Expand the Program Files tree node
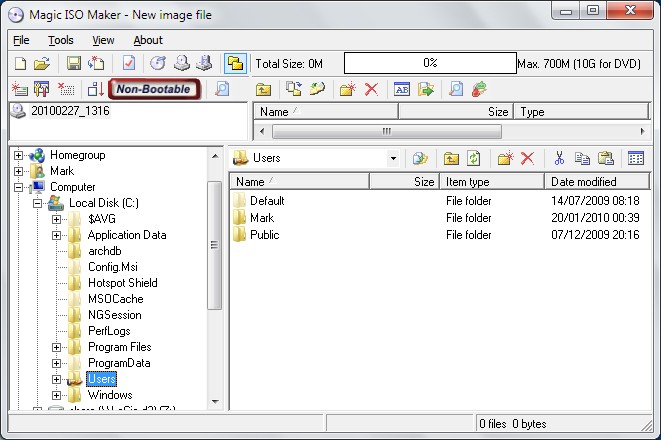 (57, 347)
